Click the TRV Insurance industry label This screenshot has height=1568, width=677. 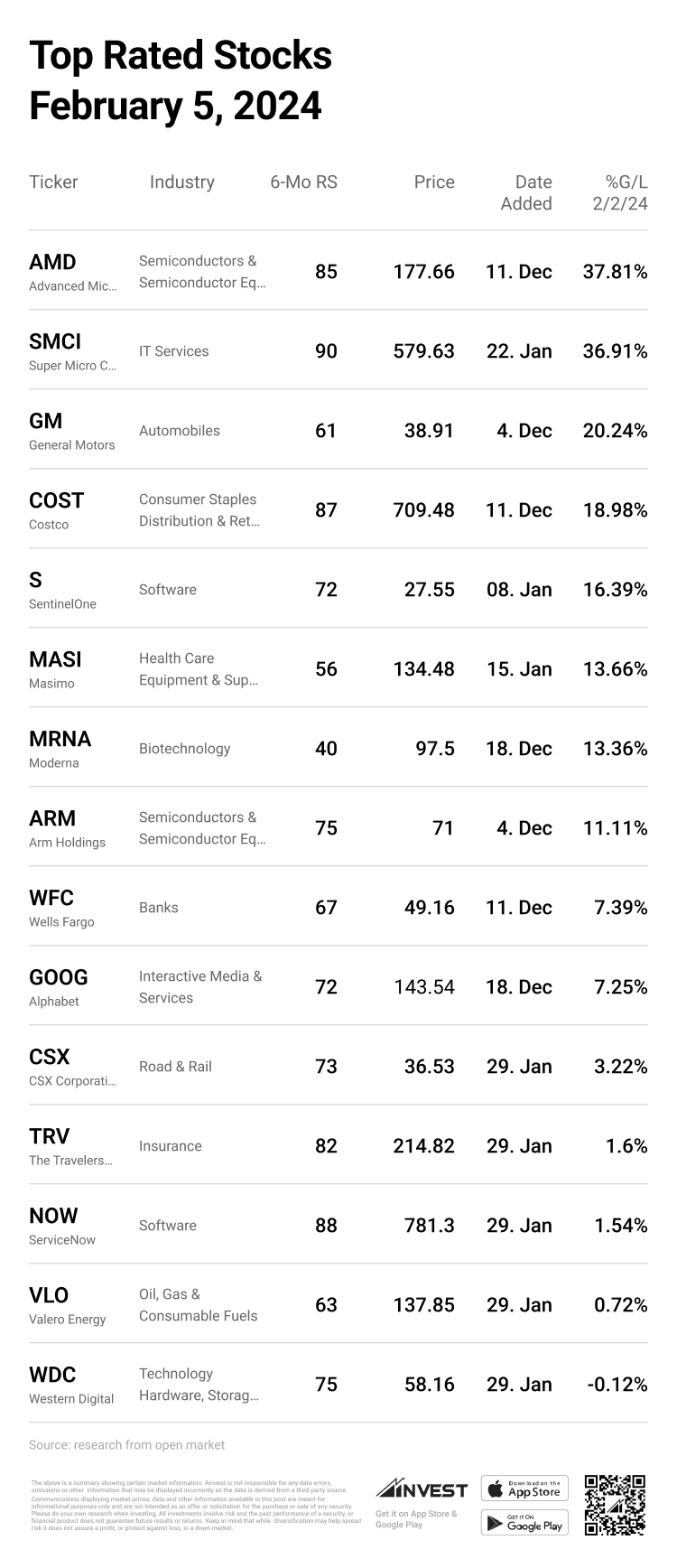pyautogui.click(x=171, y=1146)
